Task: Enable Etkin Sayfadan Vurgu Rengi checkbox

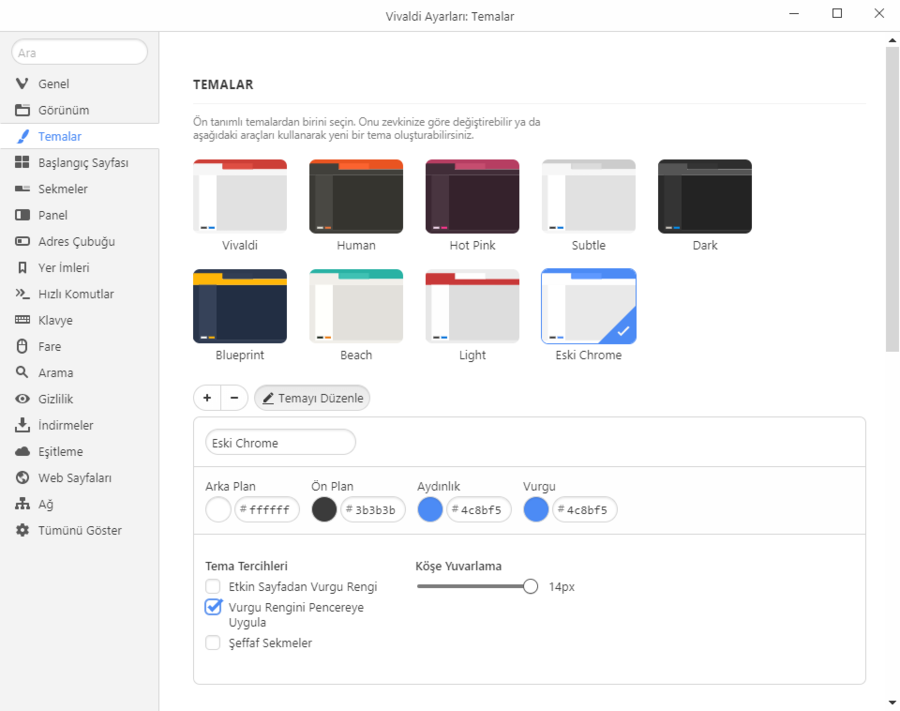Action: [x=213, y=587]
